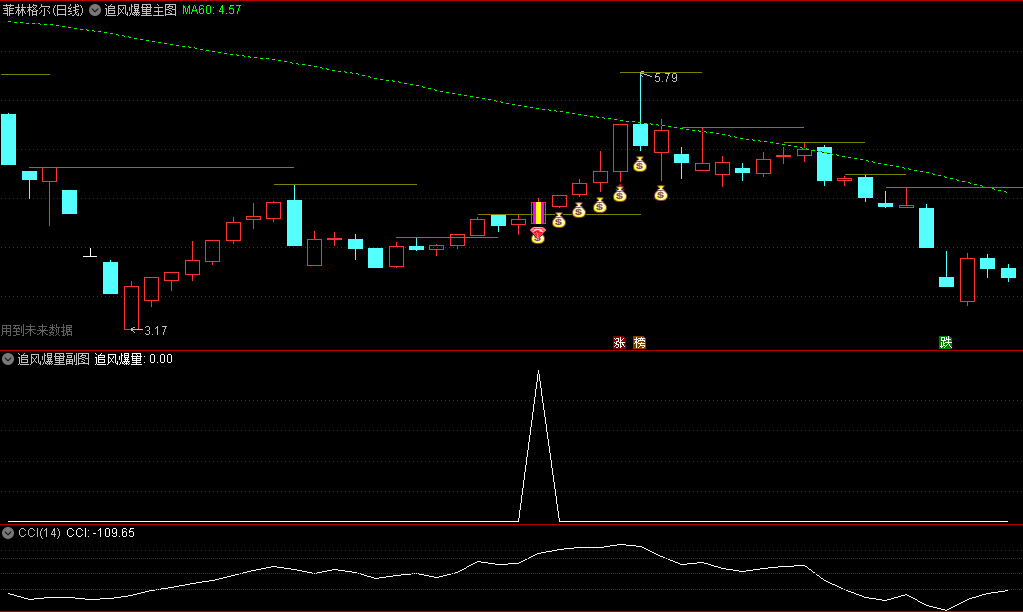Click the 菲林格尔(日线) stock title
The image size is (1023, 612).
click(x=43, y=10)
